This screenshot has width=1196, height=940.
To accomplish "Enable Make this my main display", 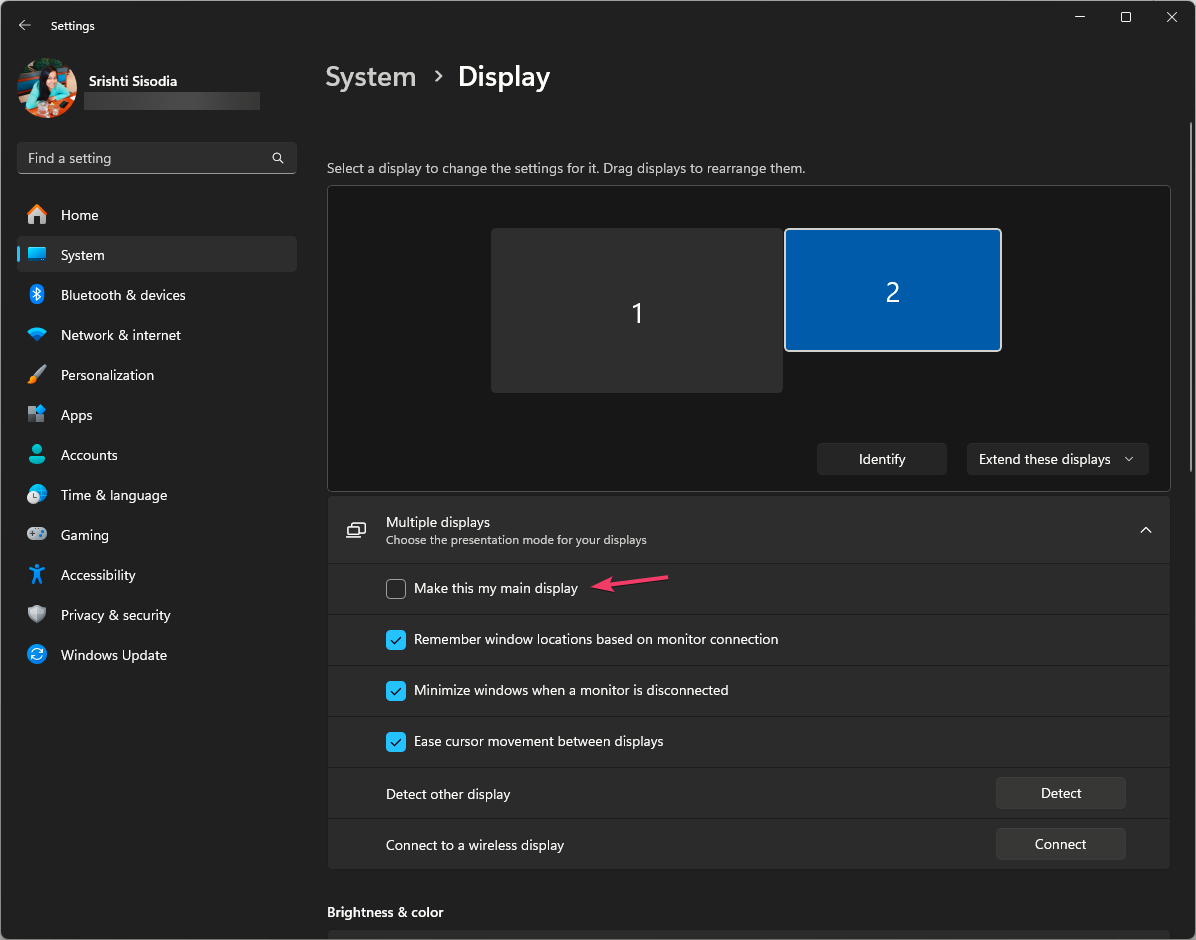I will [396, 589].
